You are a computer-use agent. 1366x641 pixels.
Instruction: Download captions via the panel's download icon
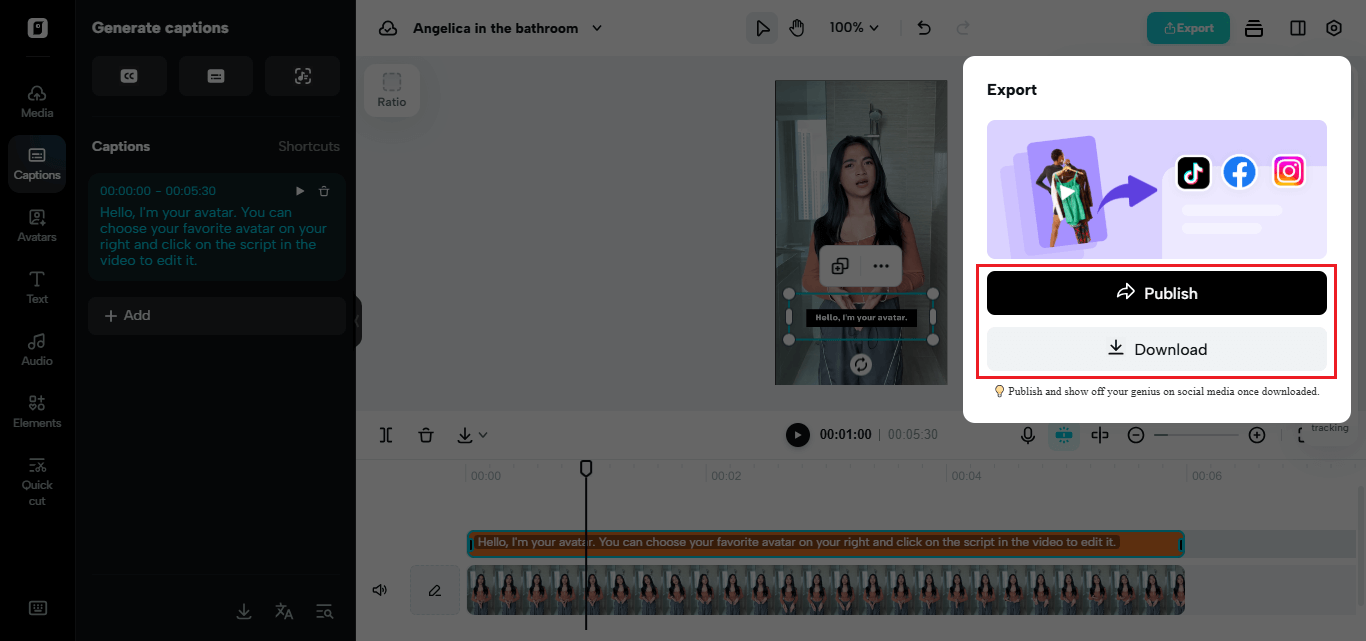click(244, 611)
